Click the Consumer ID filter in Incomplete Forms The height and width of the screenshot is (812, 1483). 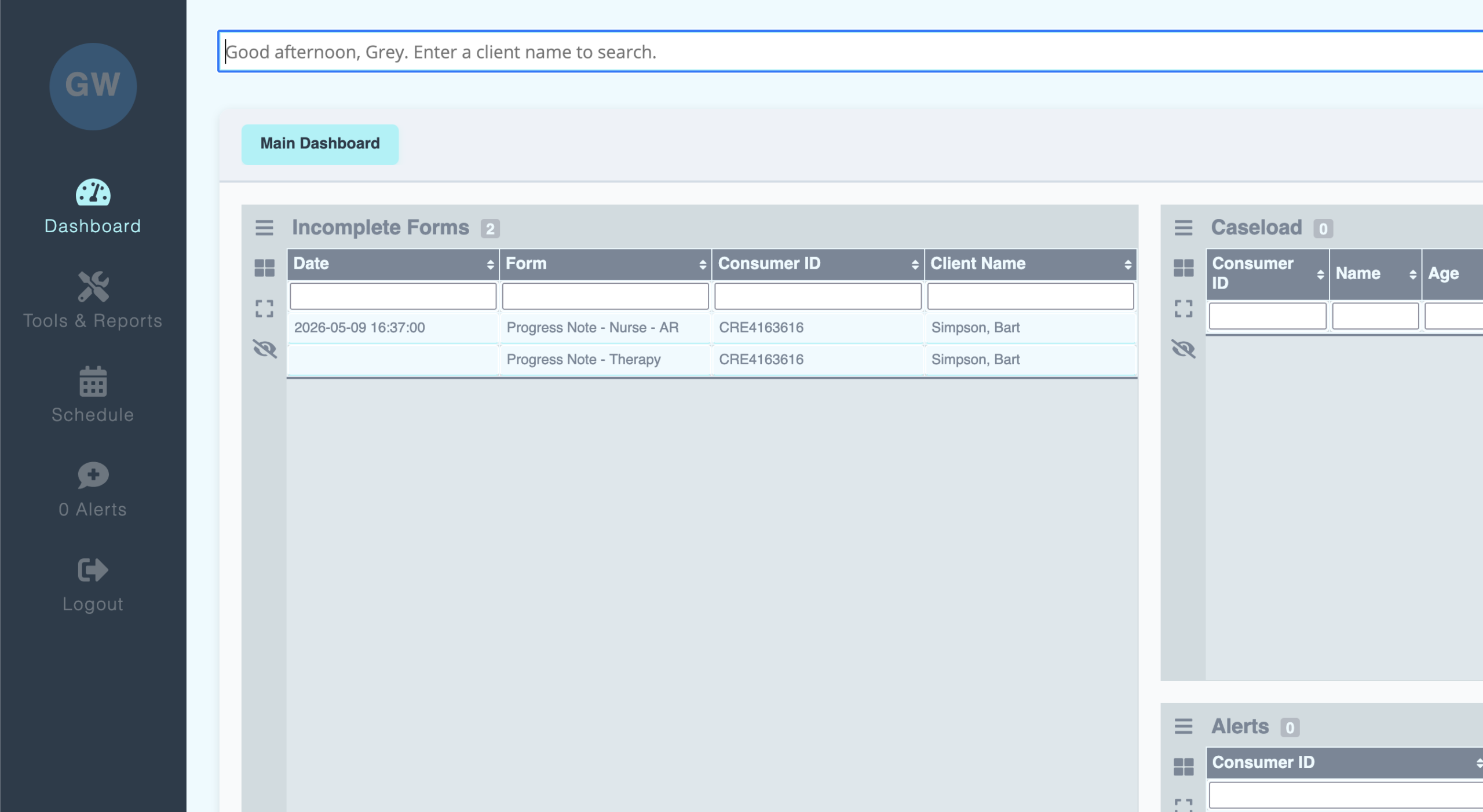[x=818, y=297]
